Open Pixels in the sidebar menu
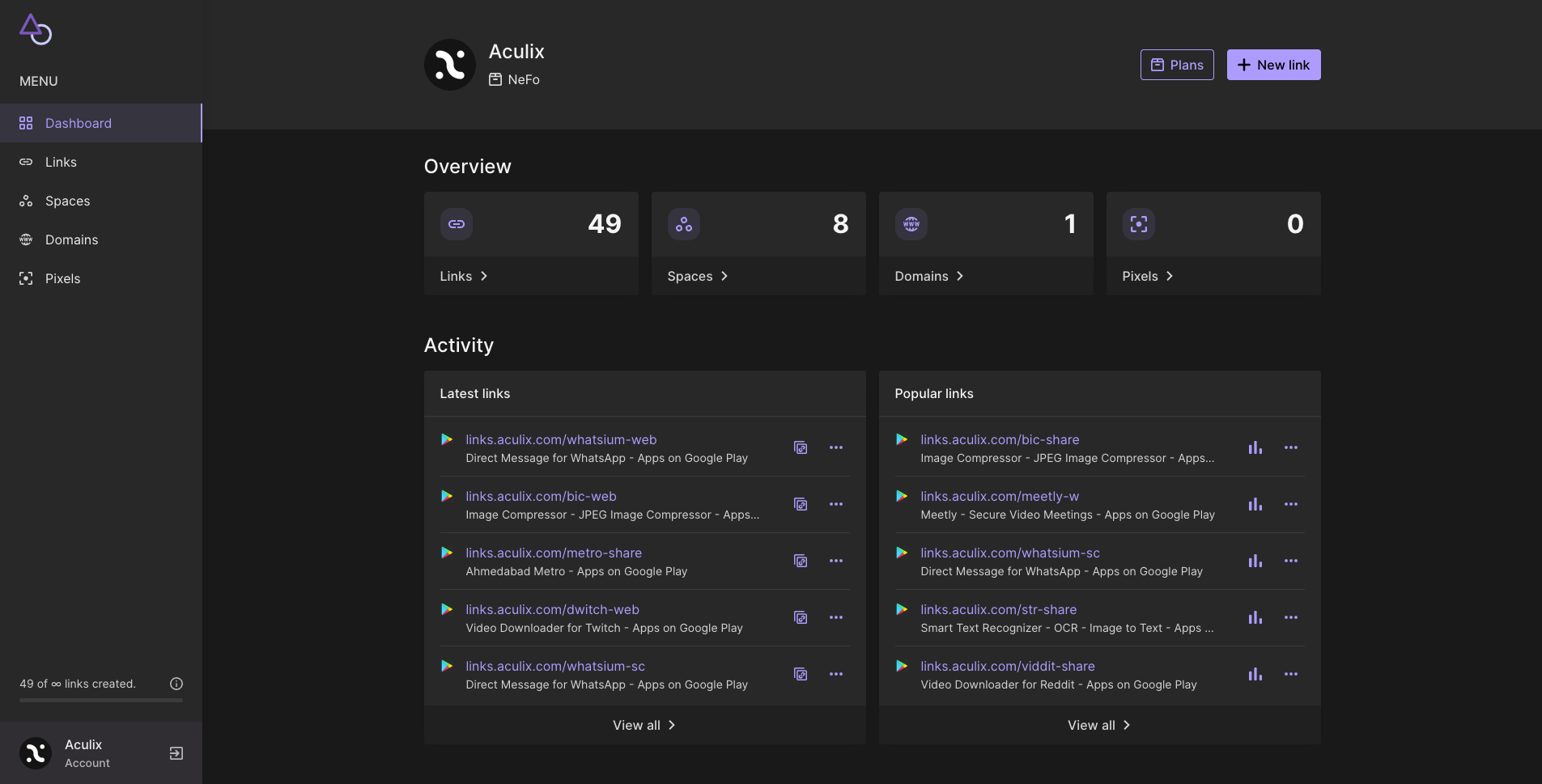 coord(100,278)
